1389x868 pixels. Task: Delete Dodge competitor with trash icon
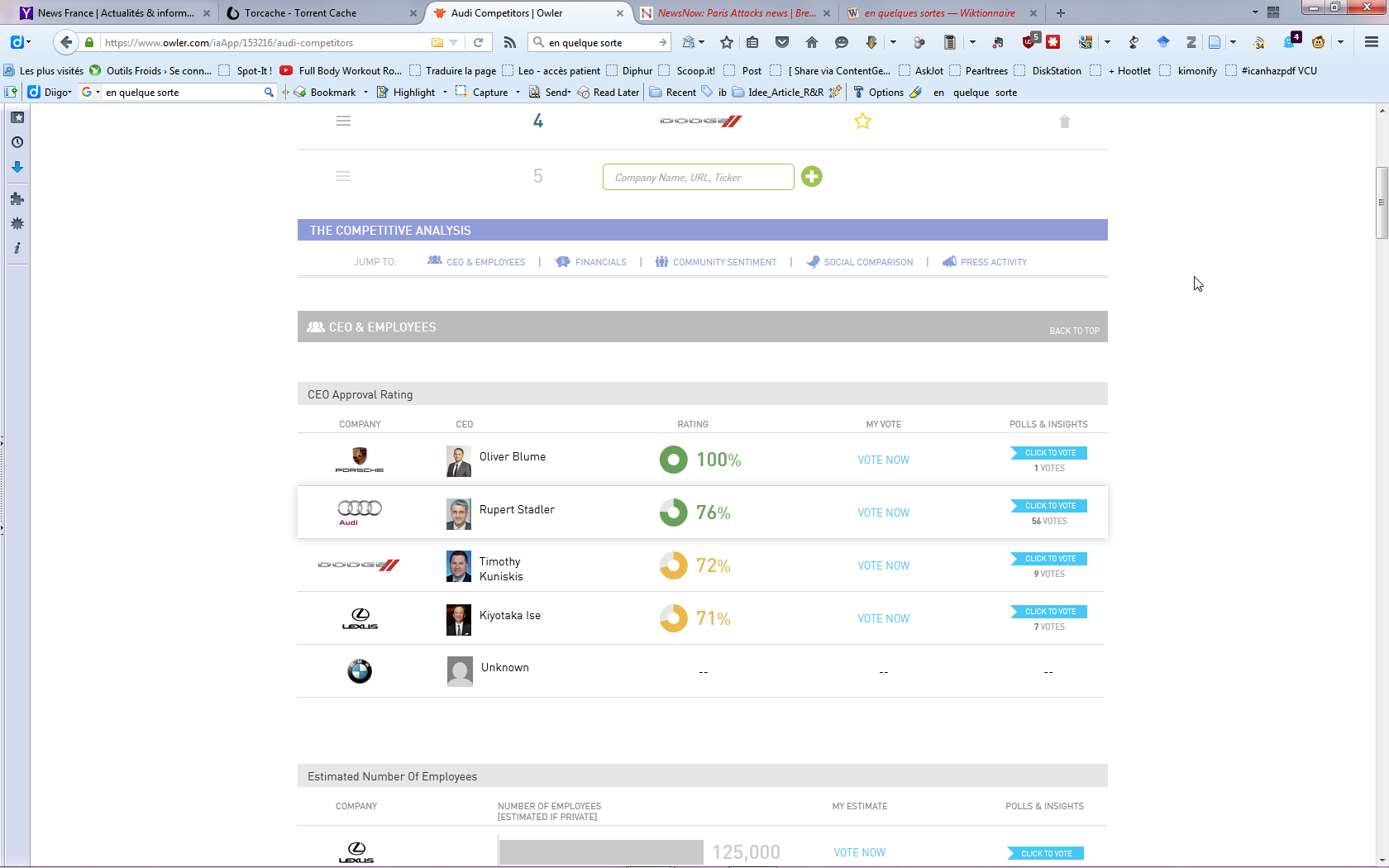coord(1065,122)
